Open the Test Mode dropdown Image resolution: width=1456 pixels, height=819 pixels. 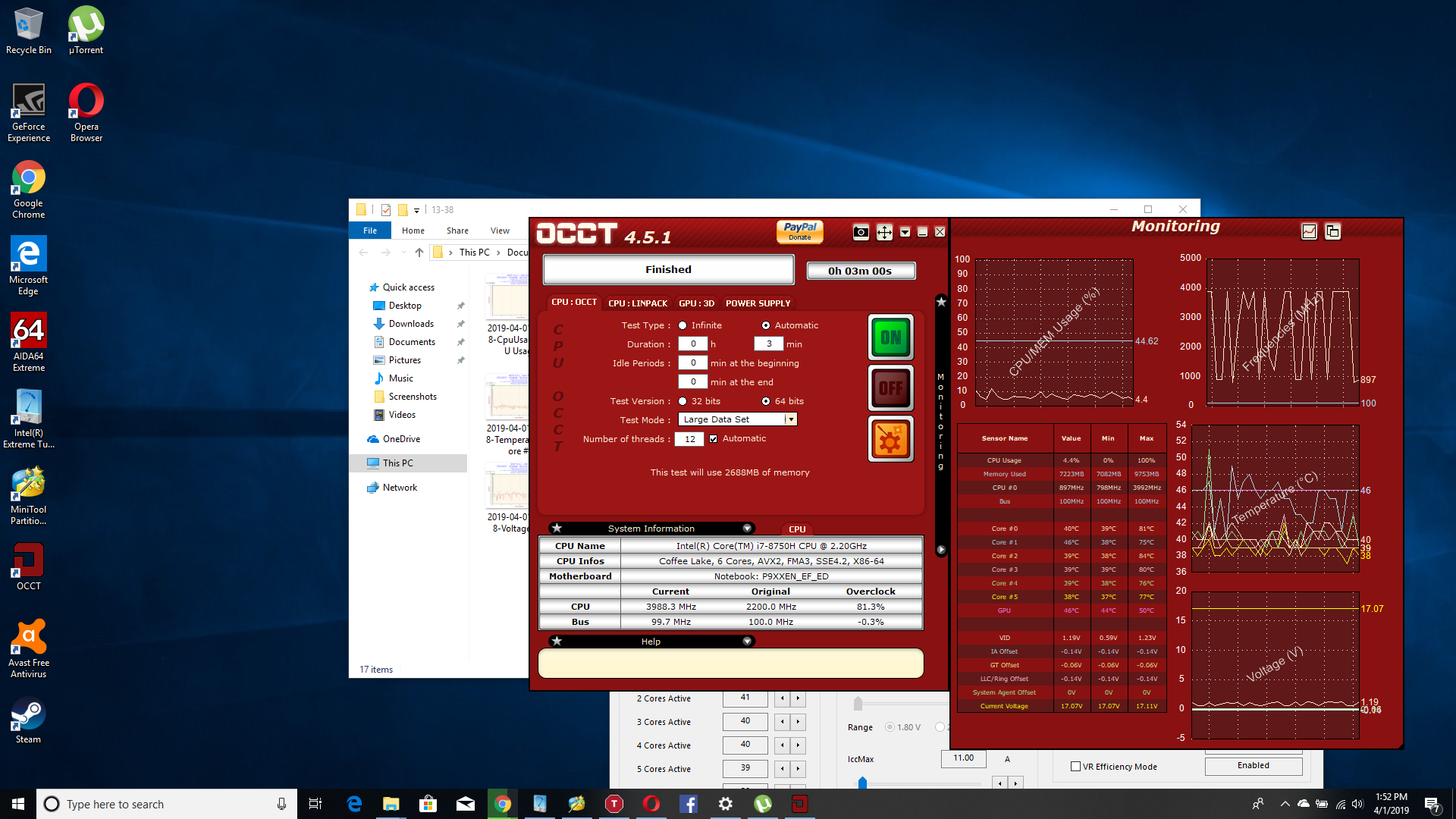(790, 419)
